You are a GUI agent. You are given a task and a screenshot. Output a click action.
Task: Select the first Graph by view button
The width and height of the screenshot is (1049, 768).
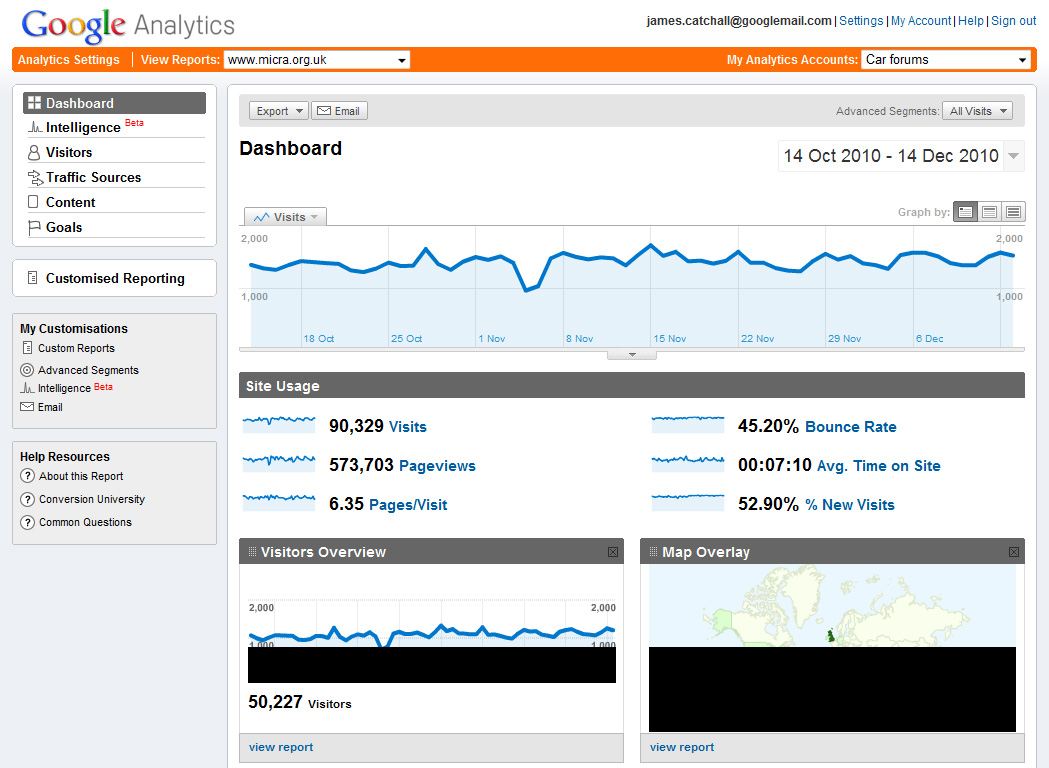coord(965,212)
